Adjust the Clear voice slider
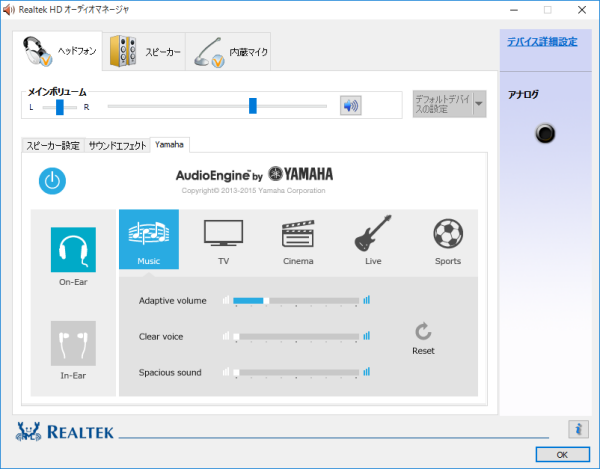Screen dimensions: 600x469 click(x=296, y=337)
